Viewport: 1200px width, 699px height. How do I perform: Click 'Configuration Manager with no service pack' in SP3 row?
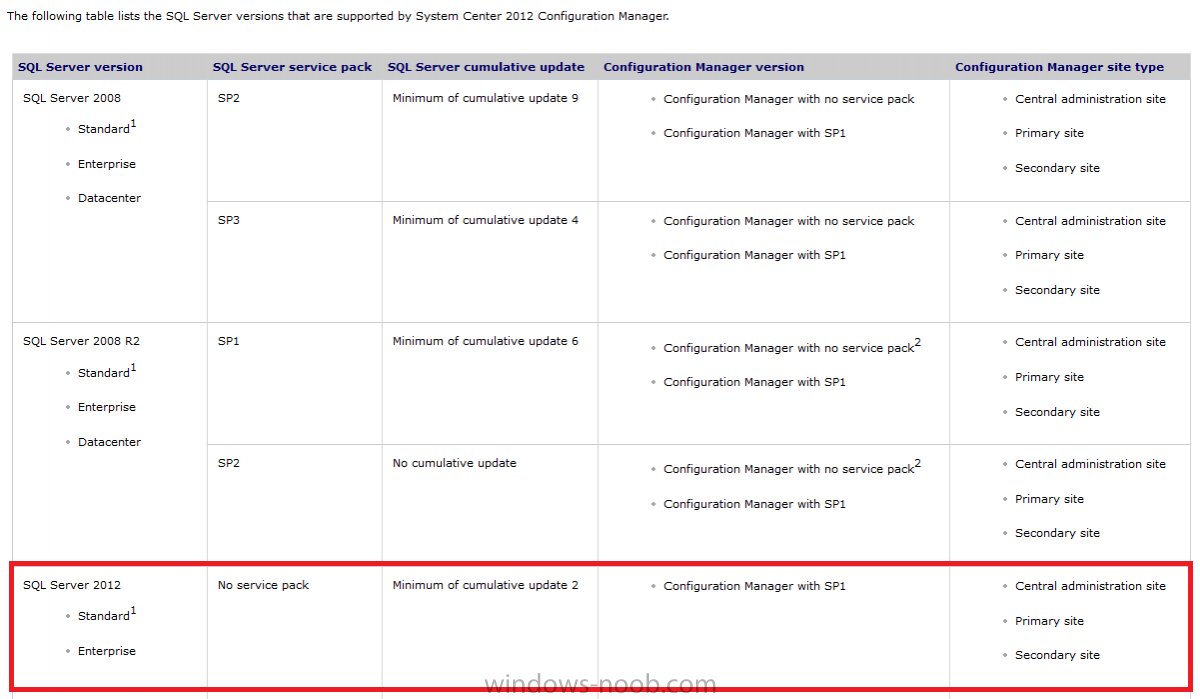click(x=789, y=221)
